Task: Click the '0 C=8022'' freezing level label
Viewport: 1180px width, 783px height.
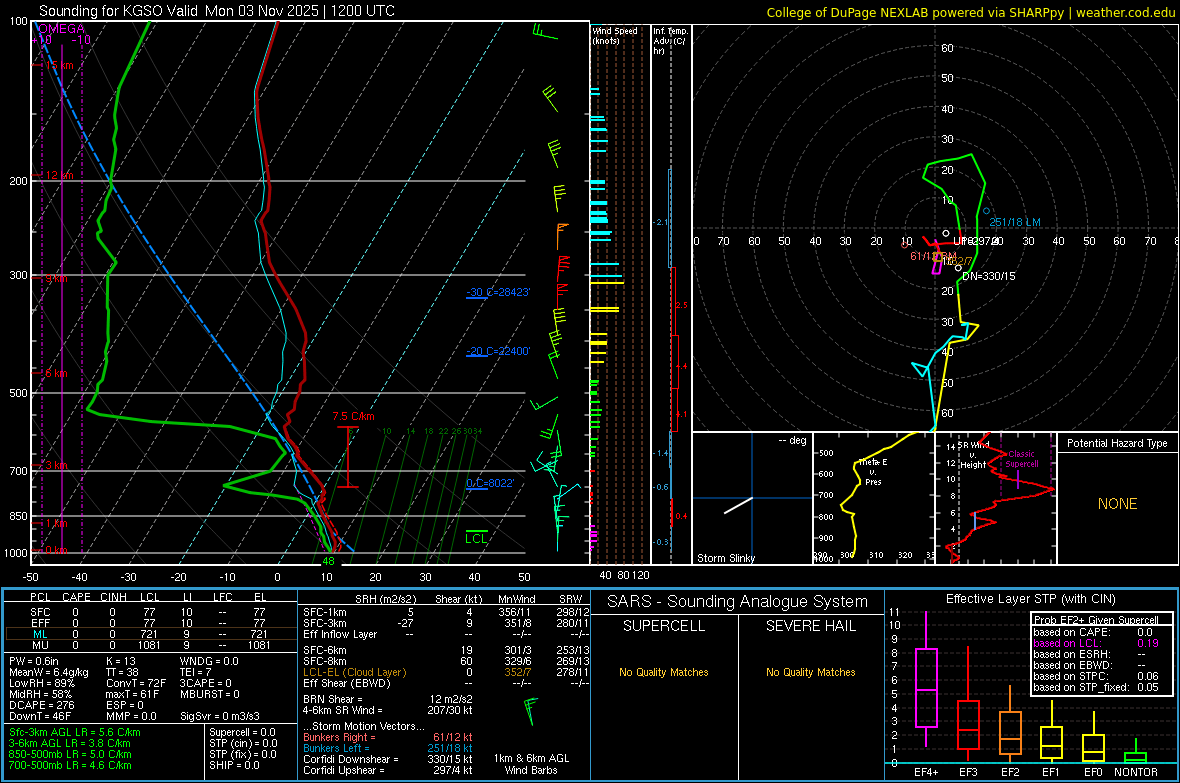Action: pos(490,483)
